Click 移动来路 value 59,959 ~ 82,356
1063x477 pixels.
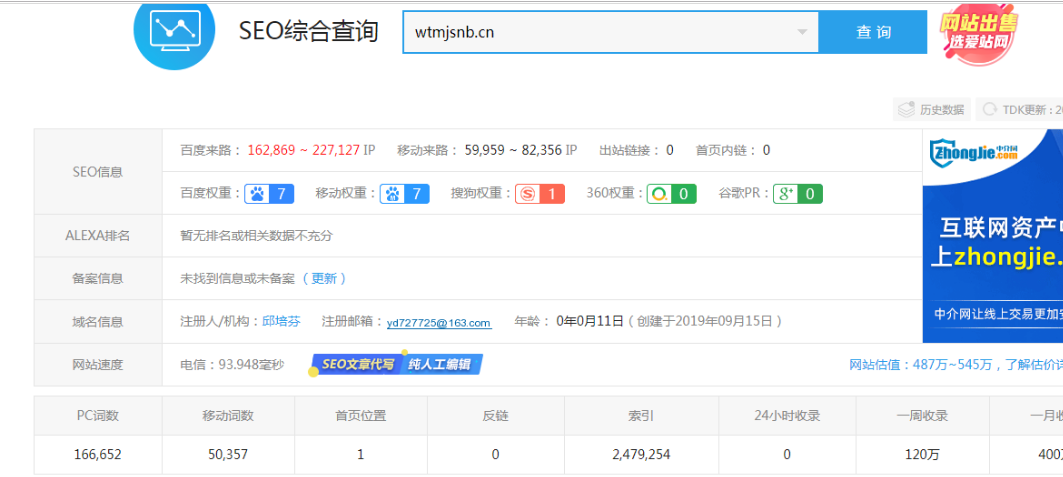point(513,150)
